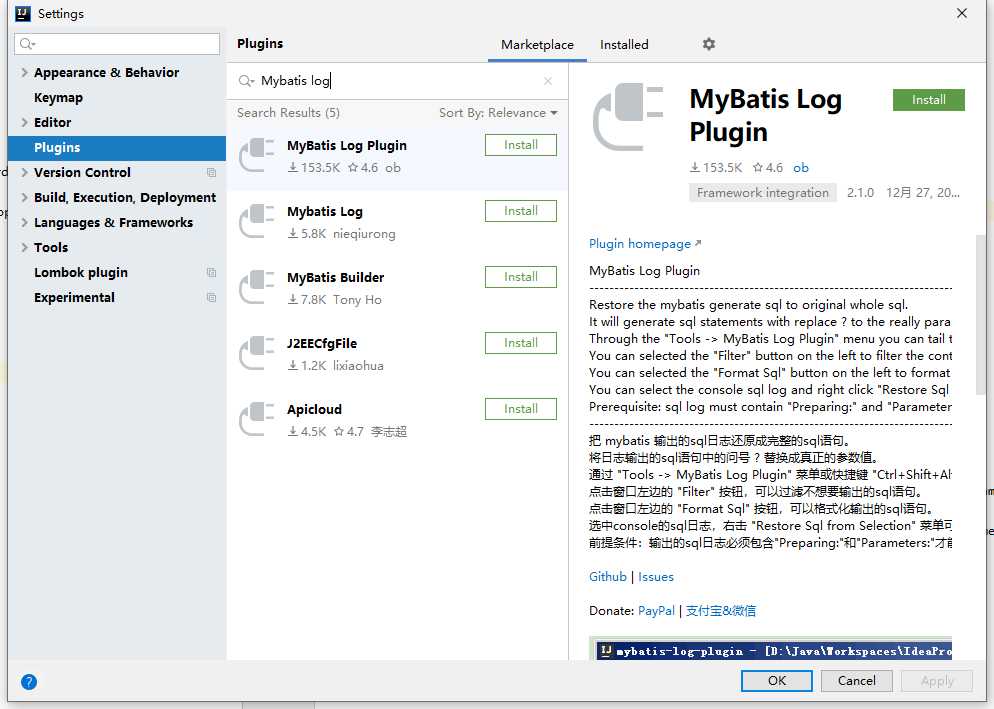
Task: Expand Appearance & Behavior section
Action: point(24,72)
